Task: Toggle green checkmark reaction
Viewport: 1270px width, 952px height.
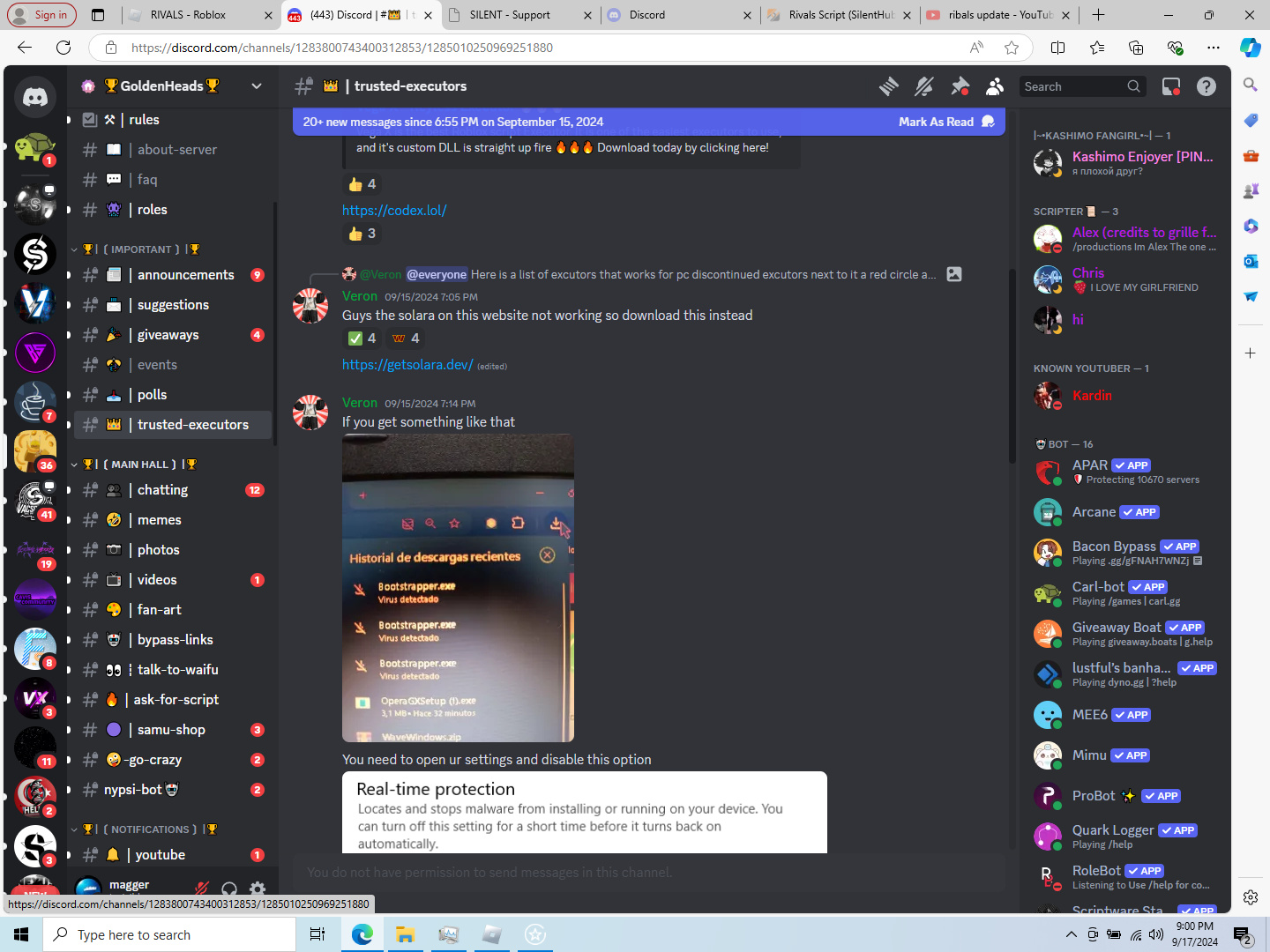Action: coord(362,338)
